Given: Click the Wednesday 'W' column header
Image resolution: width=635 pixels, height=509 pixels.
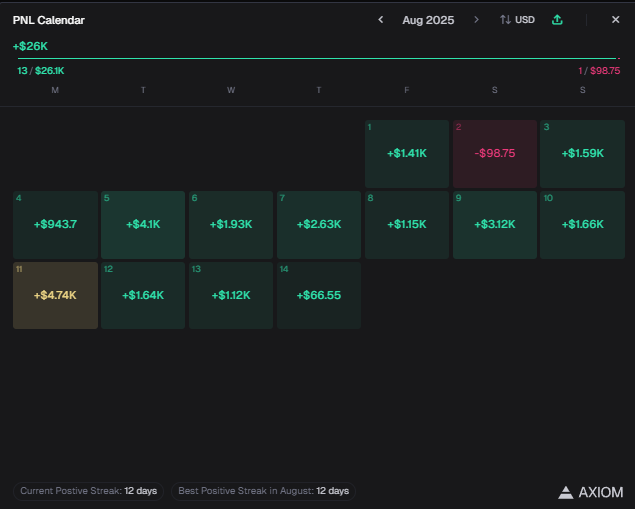Looking at the screenshot, I should [x=231, y=90].
